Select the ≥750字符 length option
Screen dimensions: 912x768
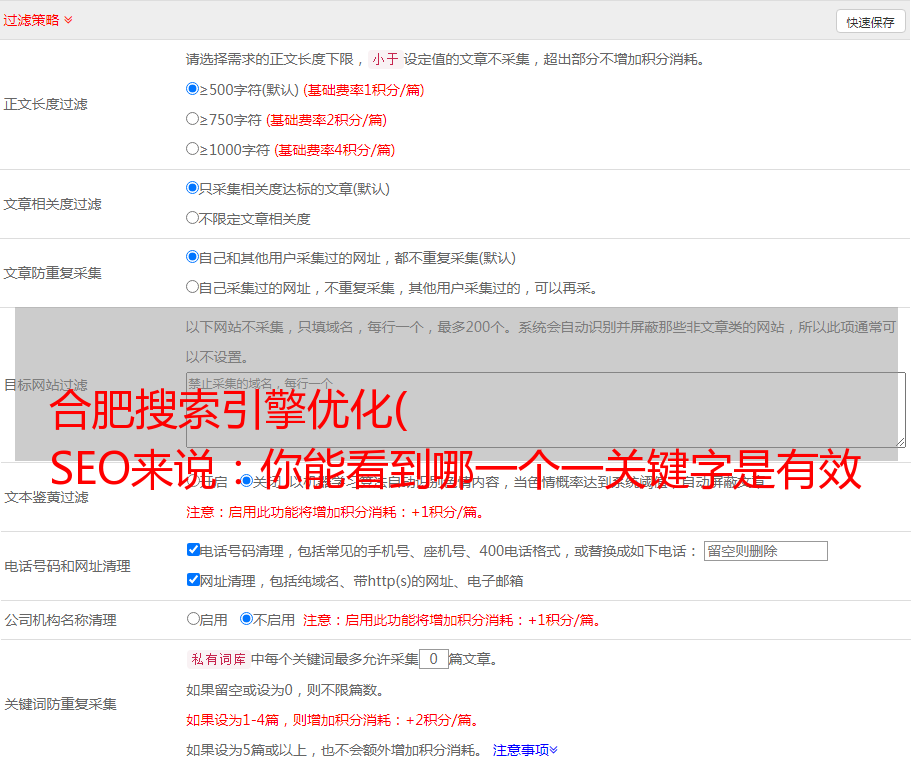(x=193, y=119)
